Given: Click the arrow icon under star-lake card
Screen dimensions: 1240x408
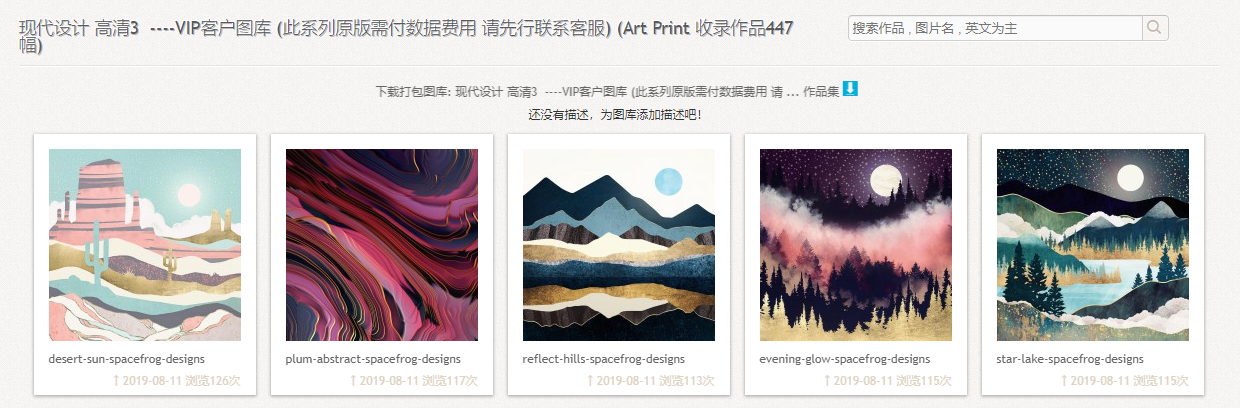Looking at the screenshot, I should (x=1064, y=381).
